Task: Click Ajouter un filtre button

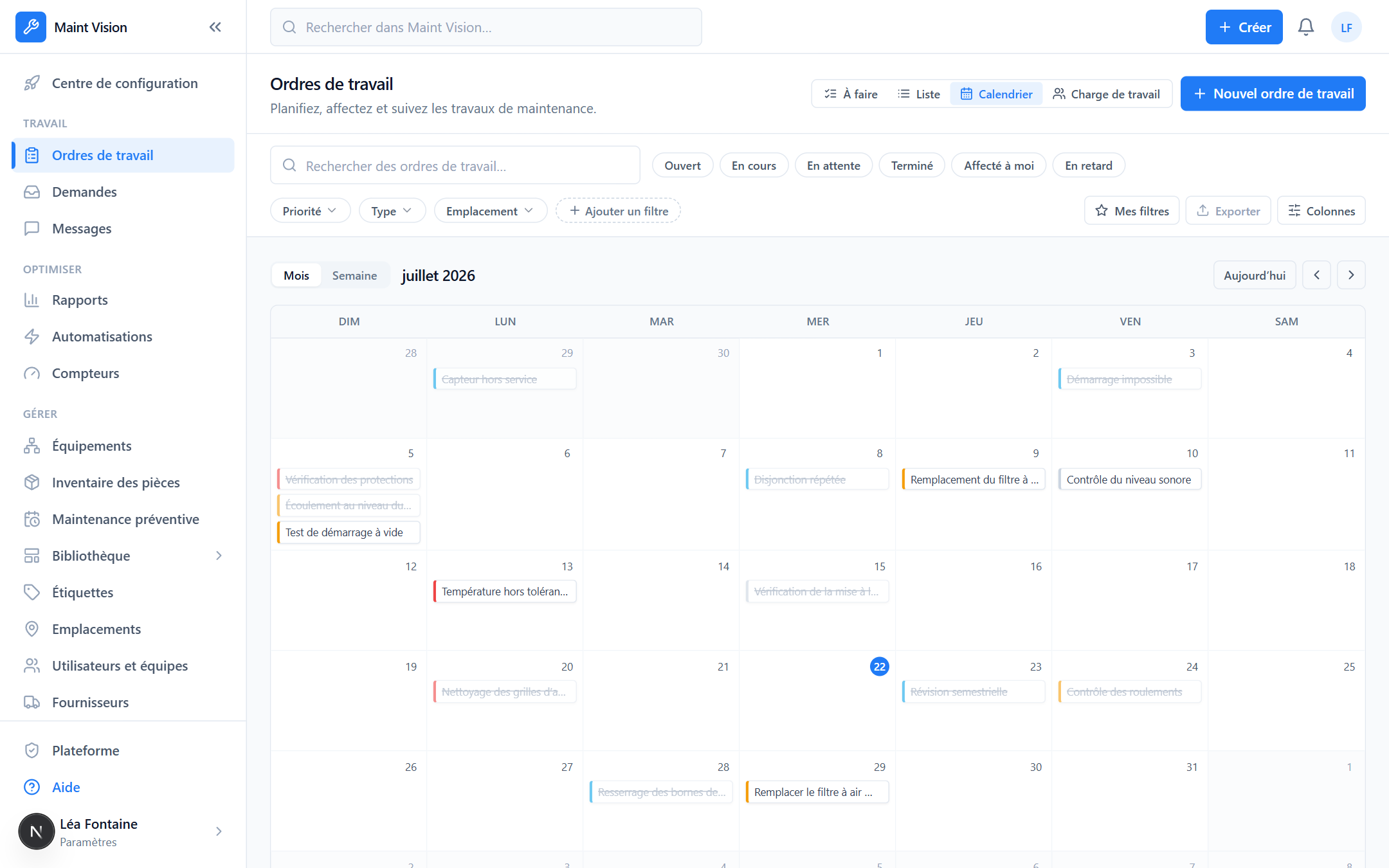Action: point(618,211)
